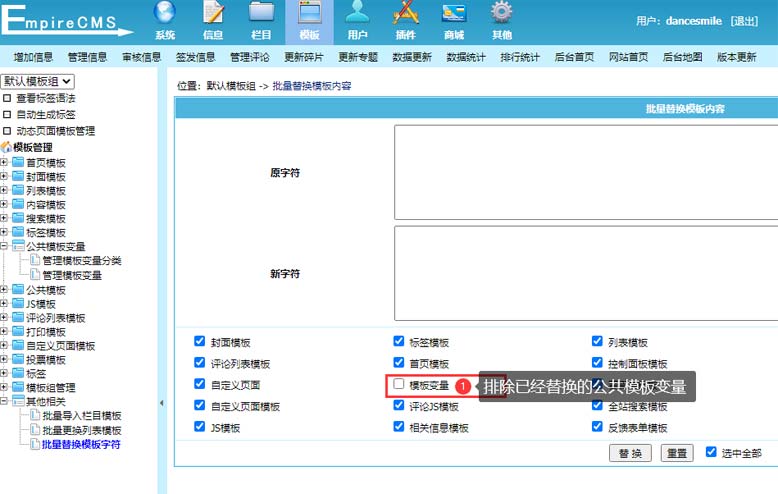Click the 批量导入栏目模板 page icon
778x494 pixels.
[x=35, y=415]
